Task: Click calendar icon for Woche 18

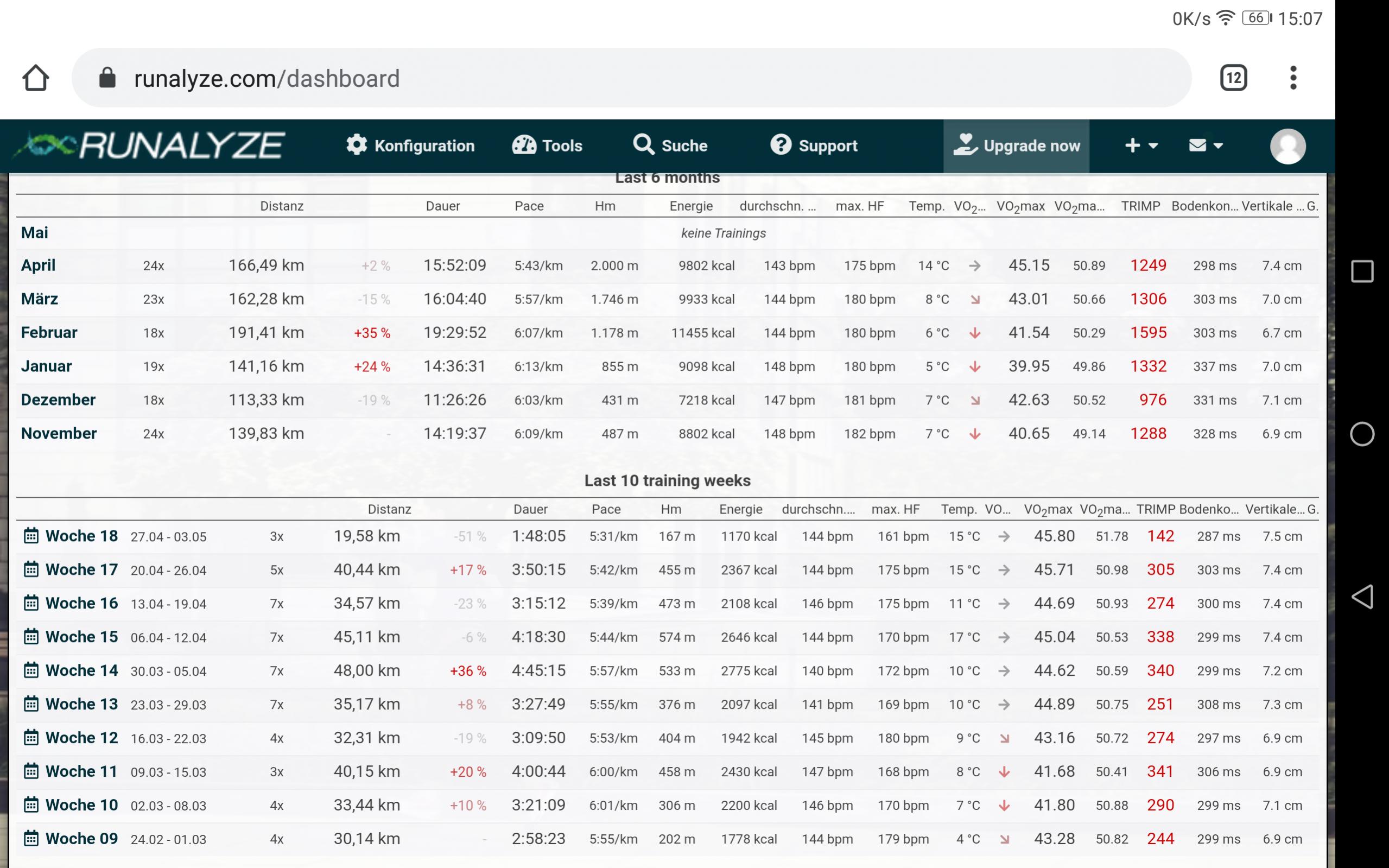Action: [31, 536]
